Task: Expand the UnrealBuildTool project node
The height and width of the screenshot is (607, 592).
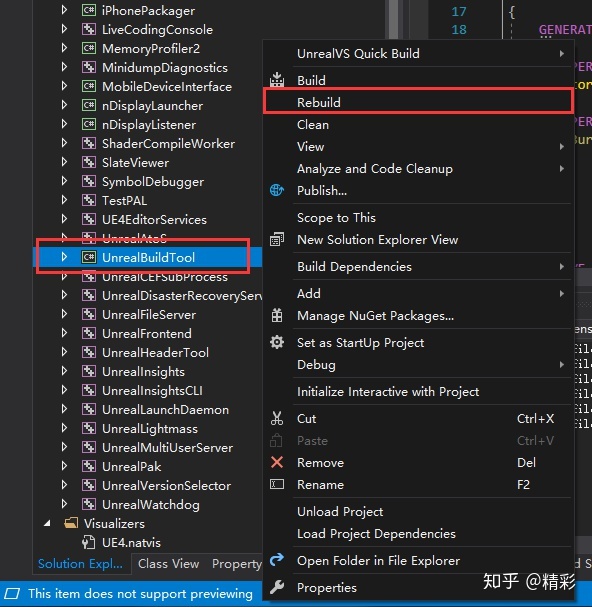Action: point(64,257)
